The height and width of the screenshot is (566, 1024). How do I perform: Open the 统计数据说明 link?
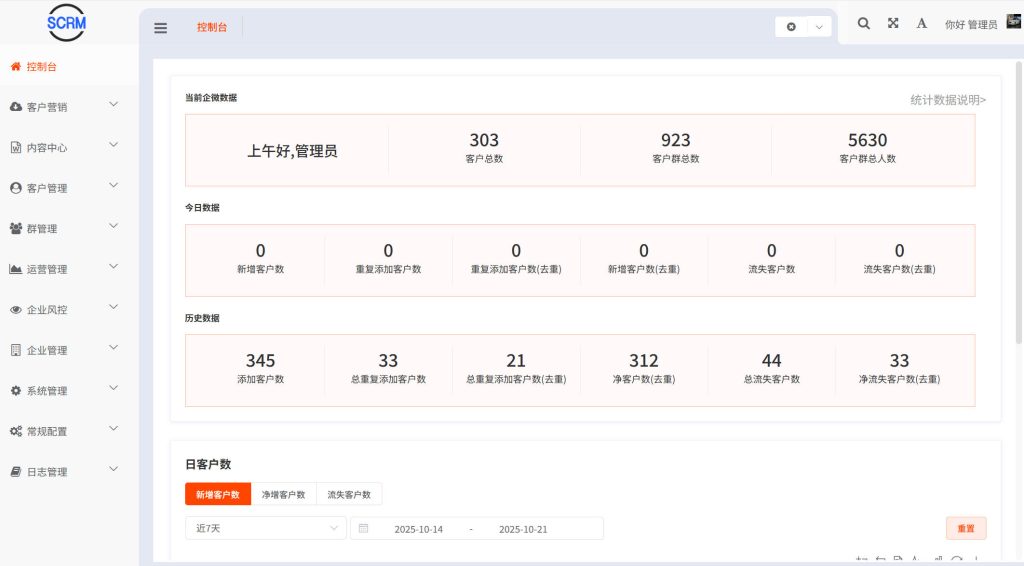pos(947,100)
